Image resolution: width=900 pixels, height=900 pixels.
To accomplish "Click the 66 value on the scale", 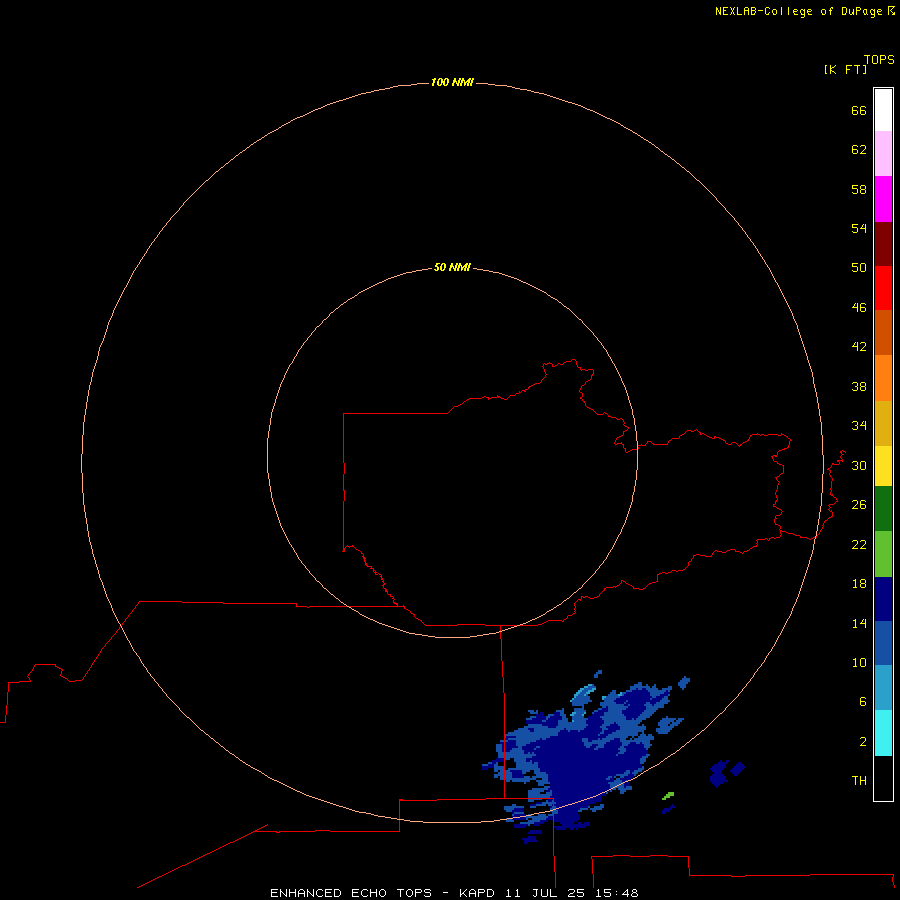I will (859, 111).
